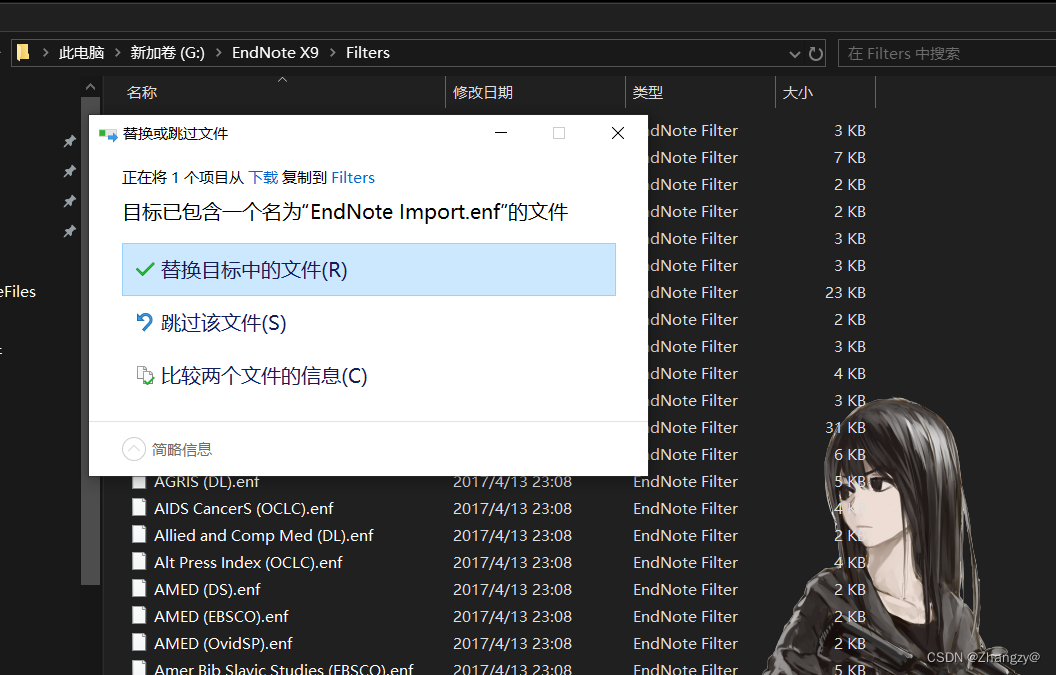Click date cell of AMED (DS).enf row
Viewport: 1056px width, 675px height.
point(513,589)
